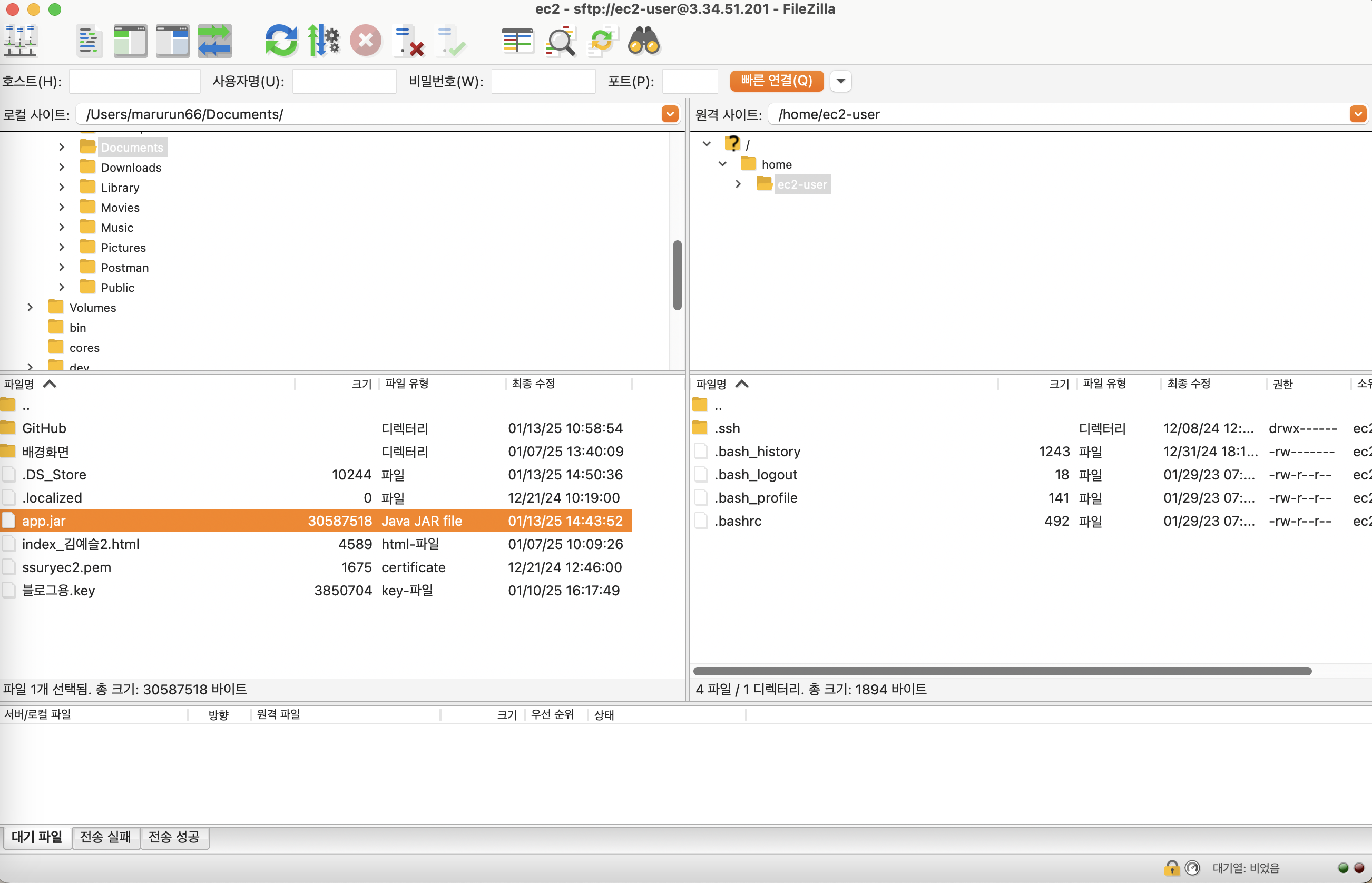
Task: Toggle directory comparison icon
Action: (560, 41)
